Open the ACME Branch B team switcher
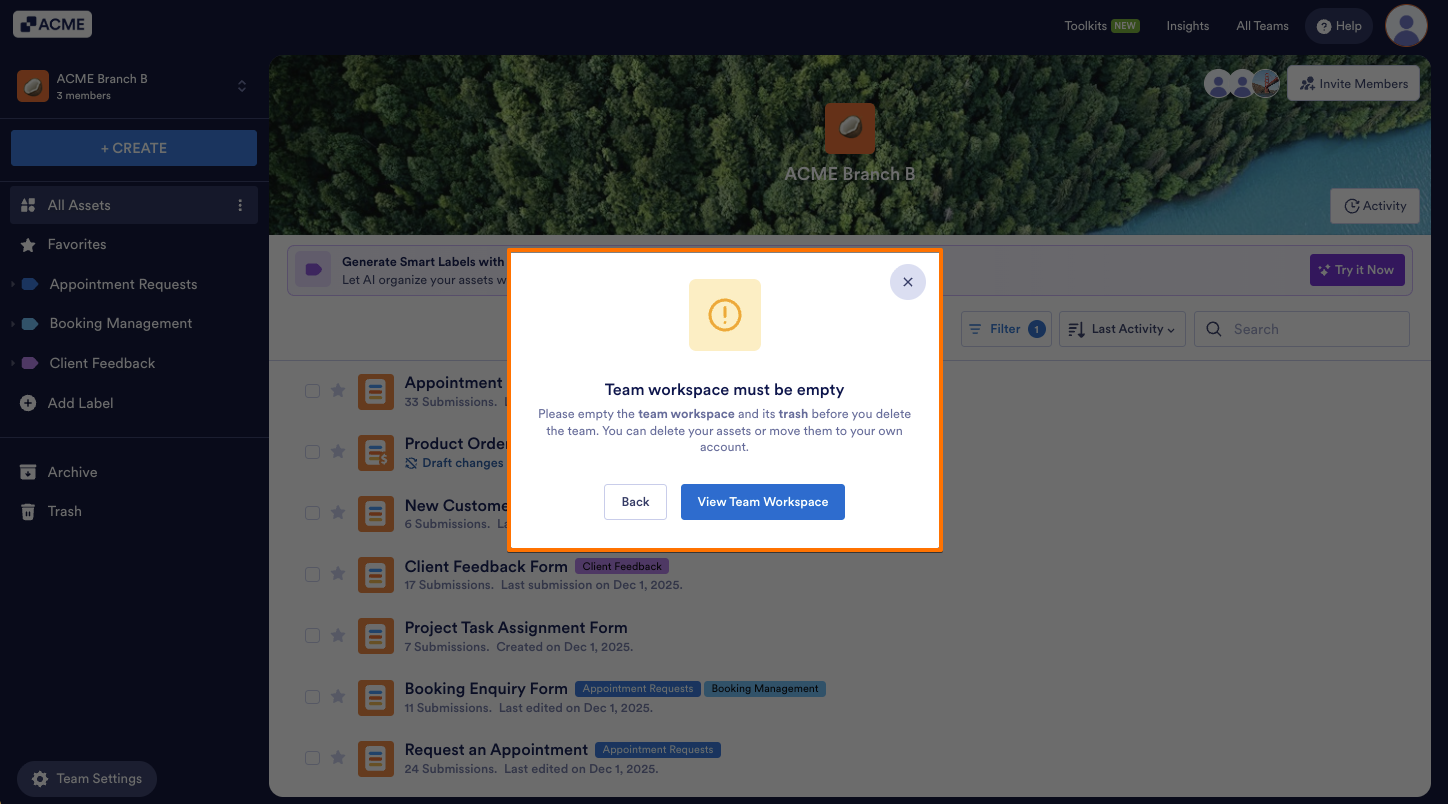 132,86
